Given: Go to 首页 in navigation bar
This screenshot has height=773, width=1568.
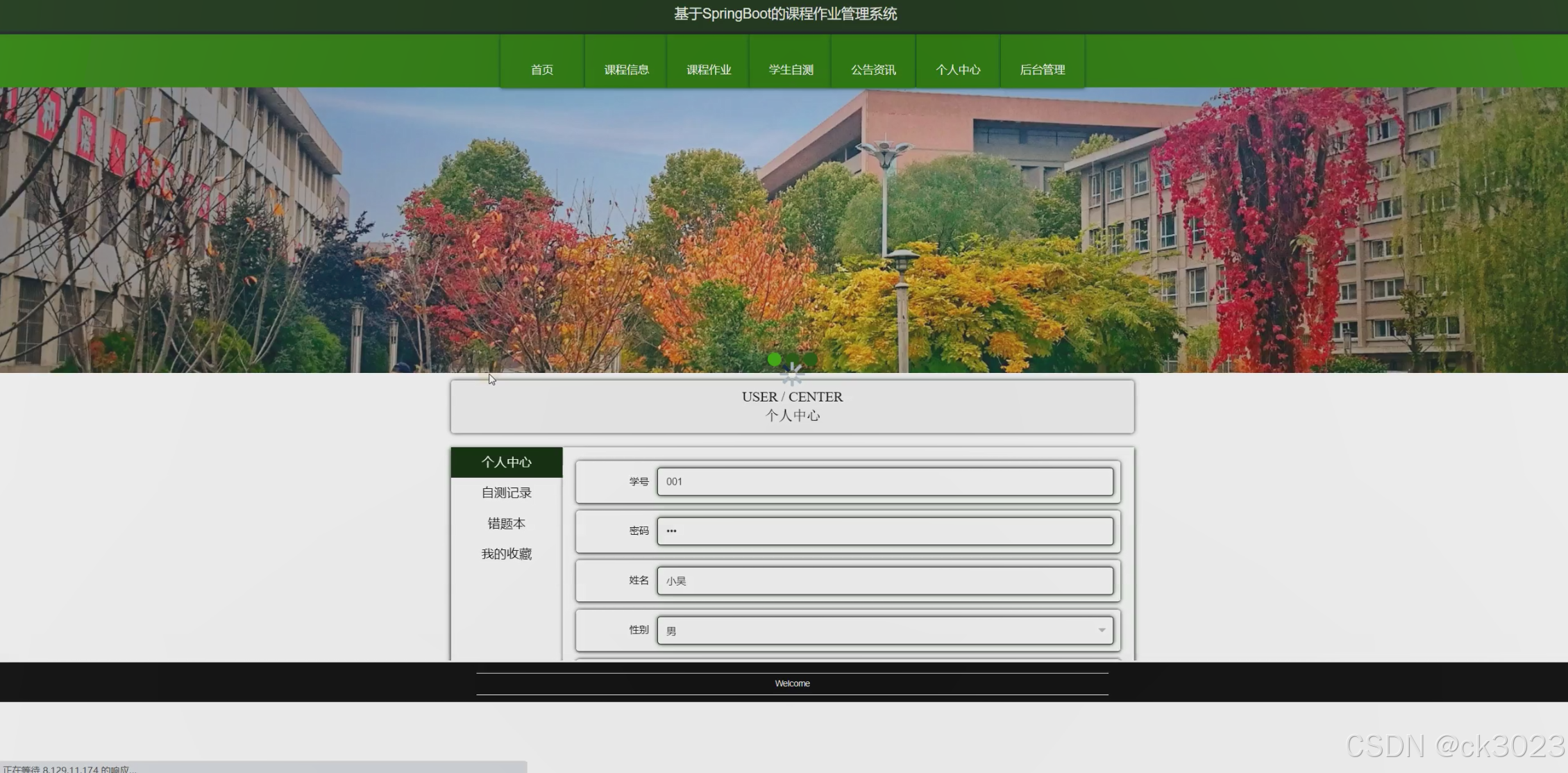Looking at the screenshot, I should point(542,69).
